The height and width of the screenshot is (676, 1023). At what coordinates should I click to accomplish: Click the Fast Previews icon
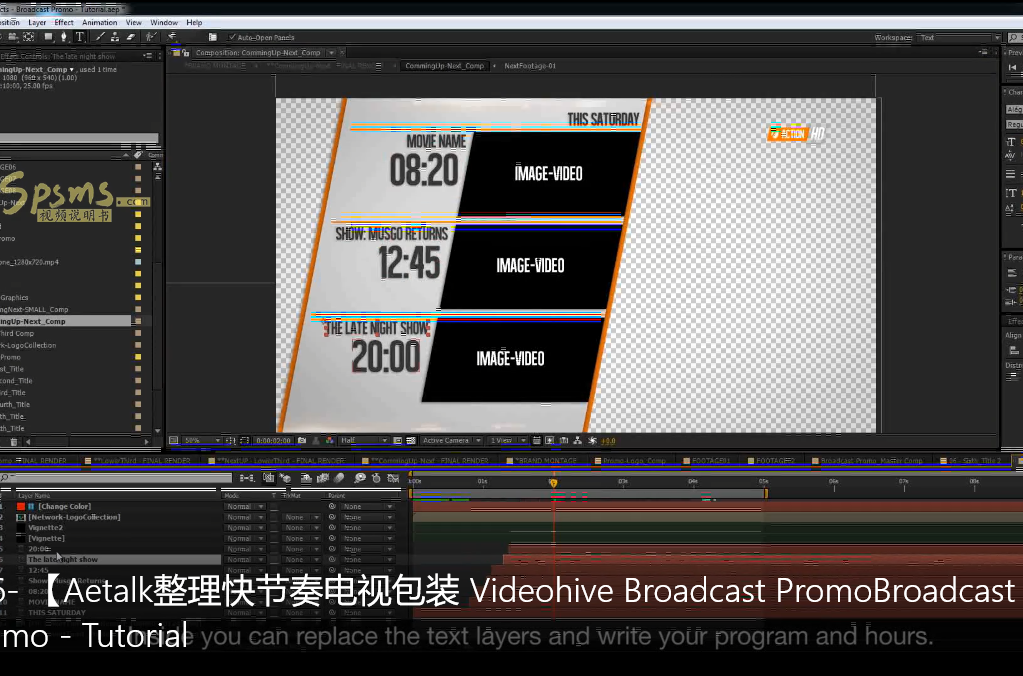(549, 440)
